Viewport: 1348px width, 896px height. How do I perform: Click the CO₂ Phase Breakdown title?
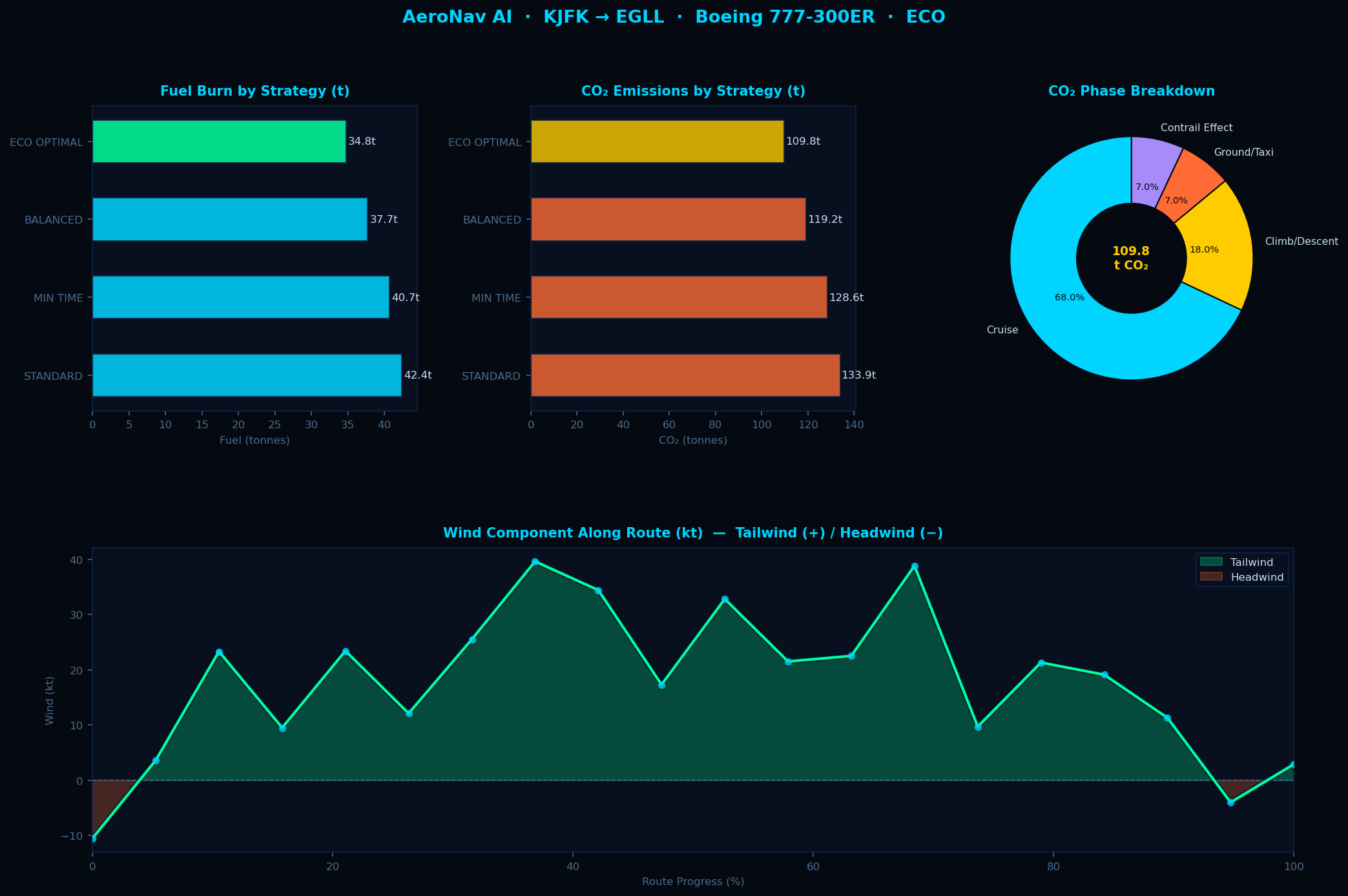click(x=1131, y=91)
